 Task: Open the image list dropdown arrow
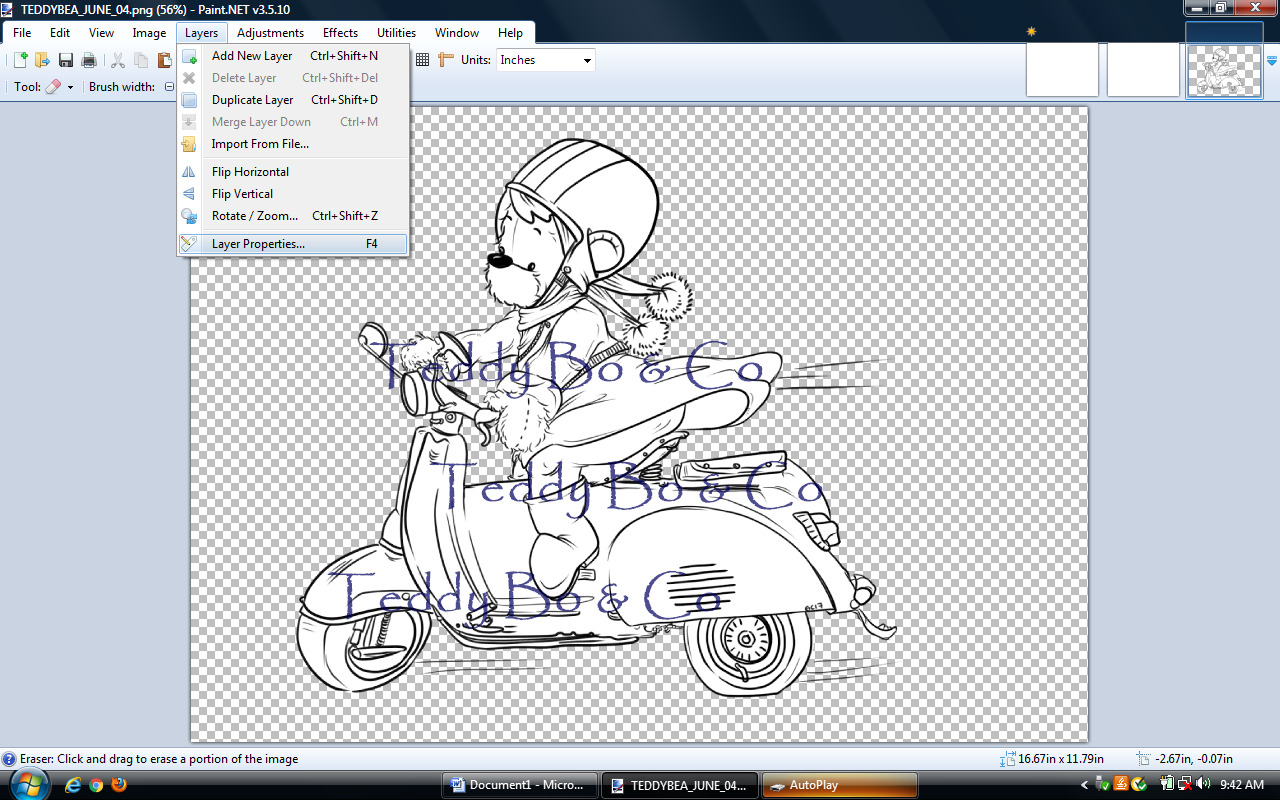1272,60
